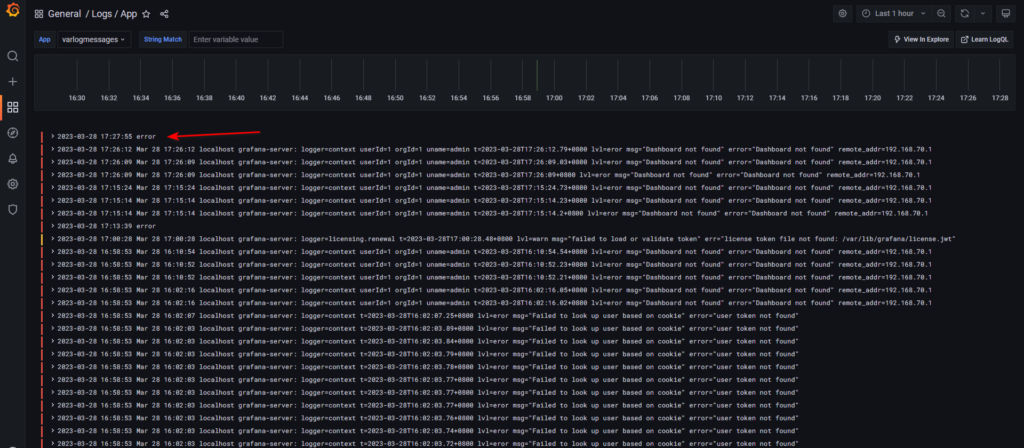Screen dimensions: 1024x448
Task: Open dashboard settings gear in top bar
Action: [842, 14]
